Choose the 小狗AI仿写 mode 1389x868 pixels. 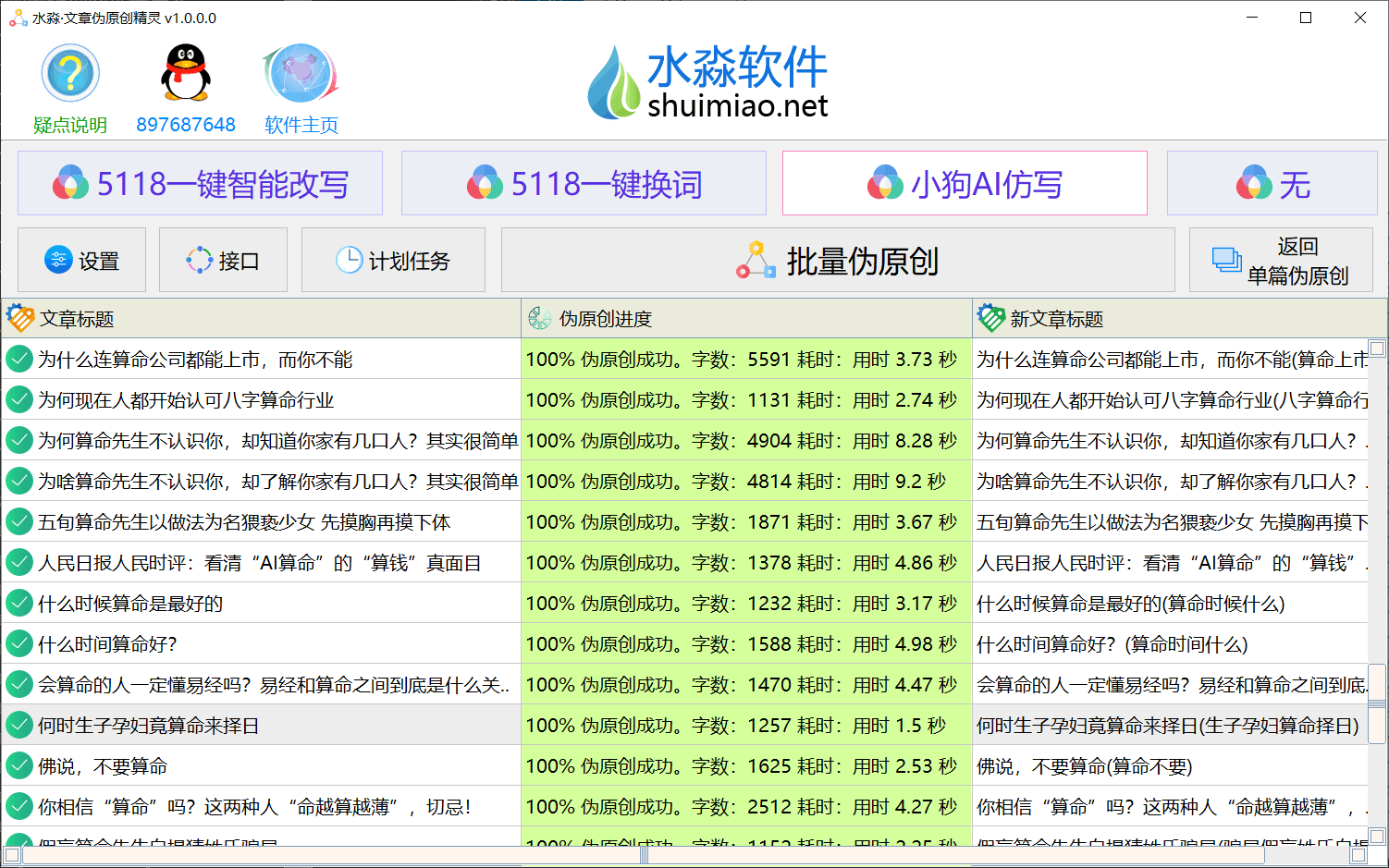(965, 183)
